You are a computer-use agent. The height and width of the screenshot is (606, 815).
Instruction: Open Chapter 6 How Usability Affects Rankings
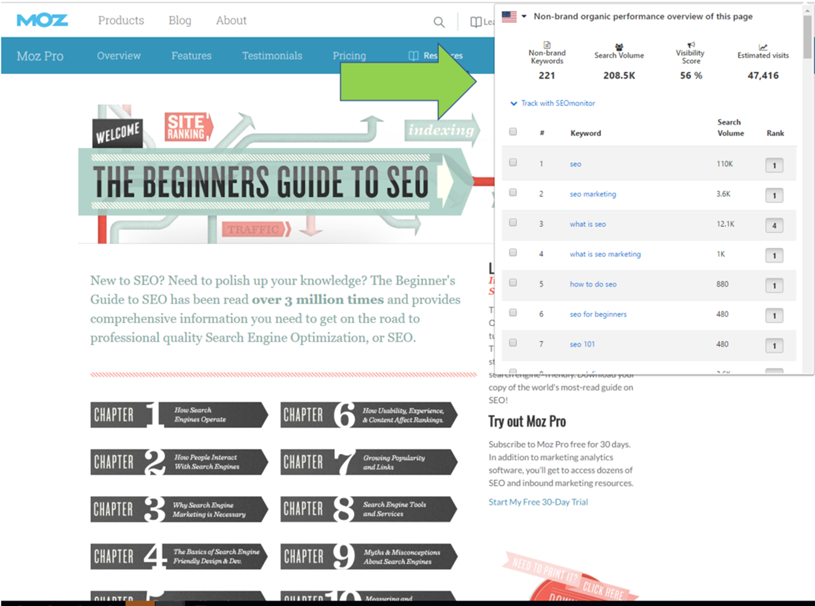369,415
